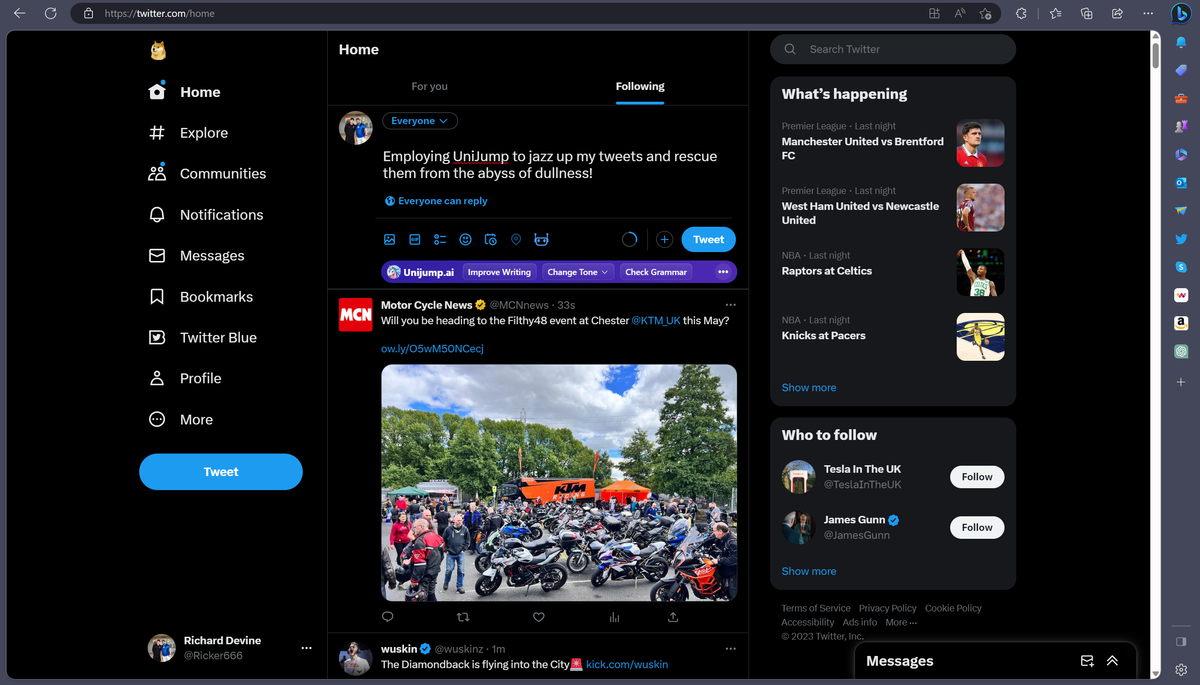Open the Change Tone dropdown
The image size is (1200, 685).
(578, 272)
